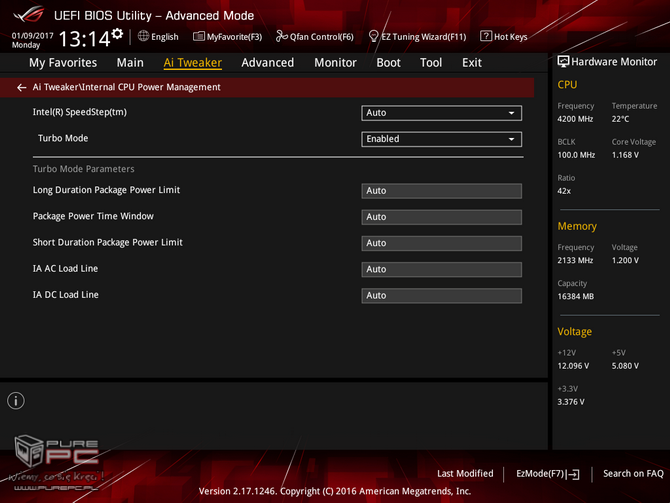Click Ai Tweaker\Internal CPU Power Management breadcrumb

point(126,87)
